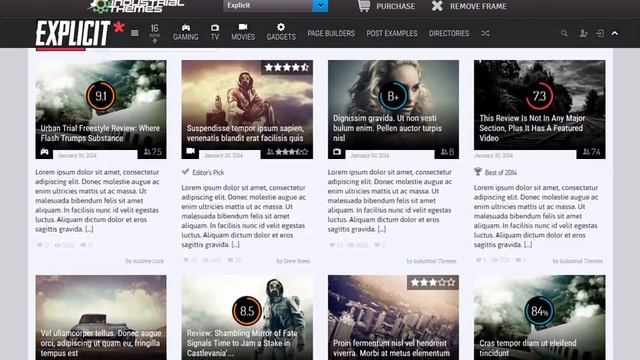
Task: Click user rating B on Dignissim card
Action: pos(447,152)
